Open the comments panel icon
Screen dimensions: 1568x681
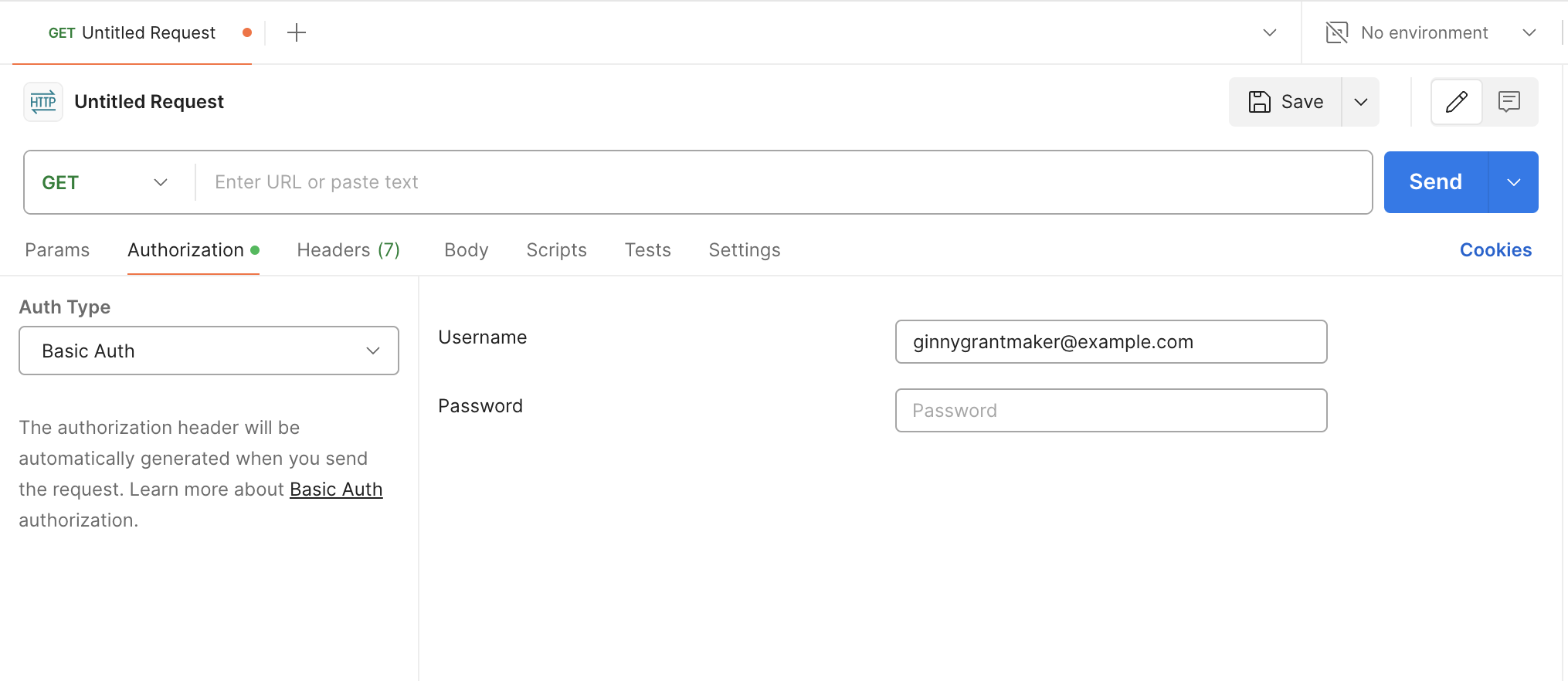coord(1509,102)
